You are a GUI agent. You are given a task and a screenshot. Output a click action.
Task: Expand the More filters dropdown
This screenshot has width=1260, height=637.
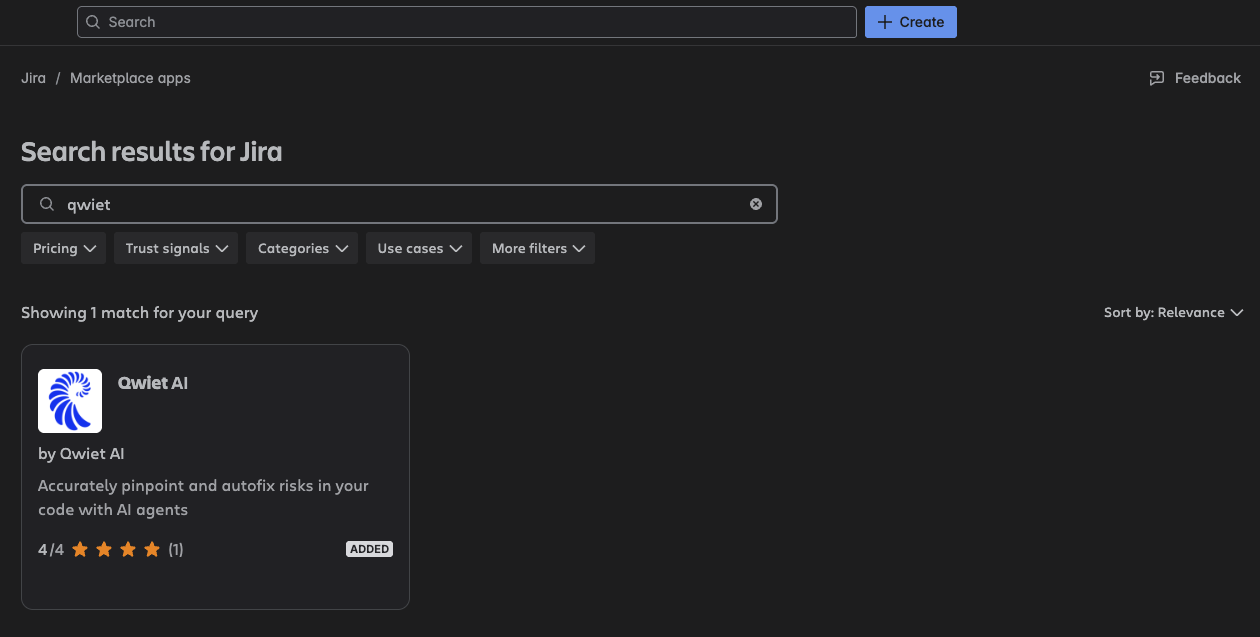(x=537, y=248)
